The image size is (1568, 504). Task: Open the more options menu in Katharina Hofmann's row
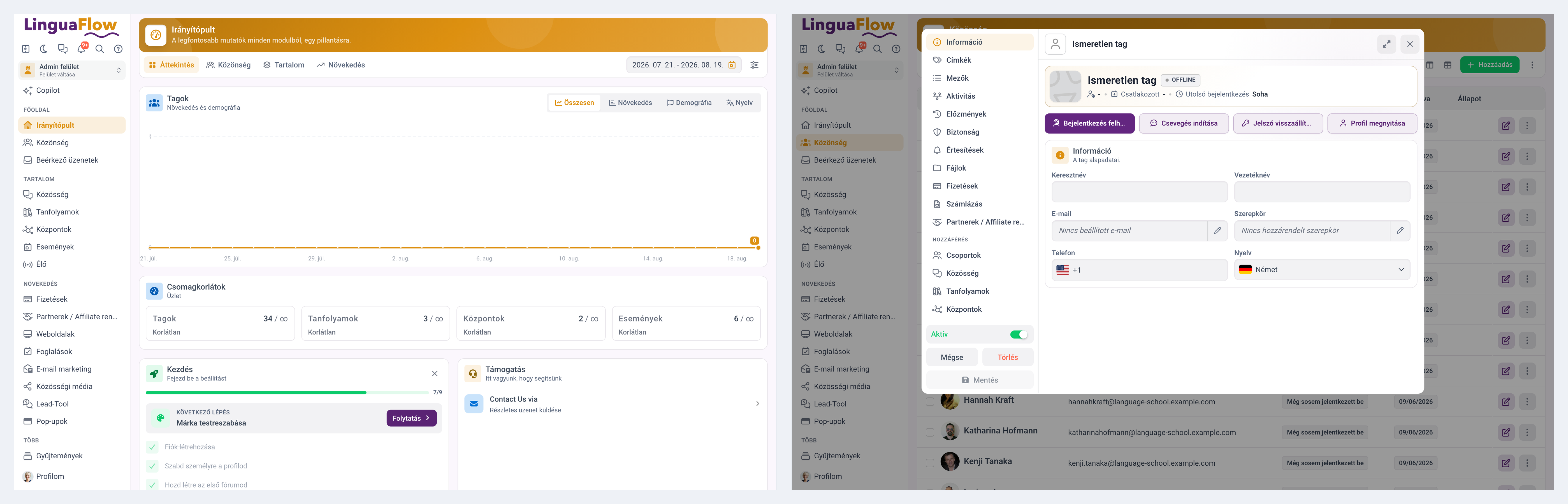1527,432
